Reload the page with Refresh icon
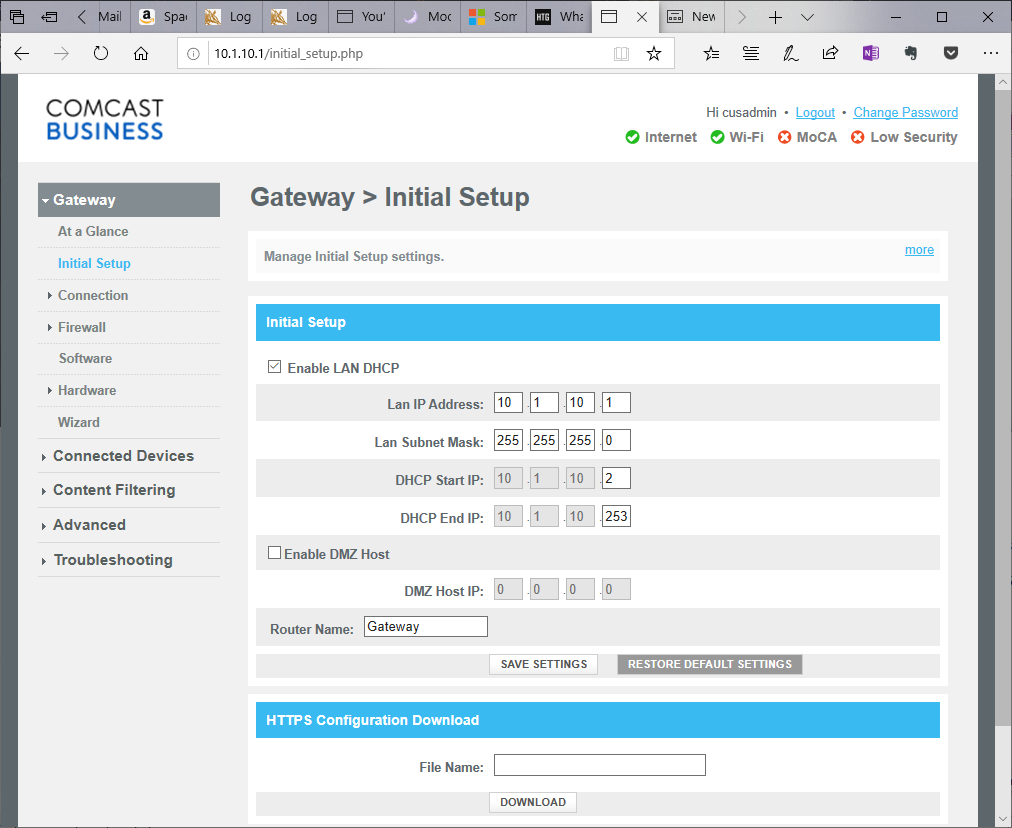 pyautogui.click(x=101, y=54)
